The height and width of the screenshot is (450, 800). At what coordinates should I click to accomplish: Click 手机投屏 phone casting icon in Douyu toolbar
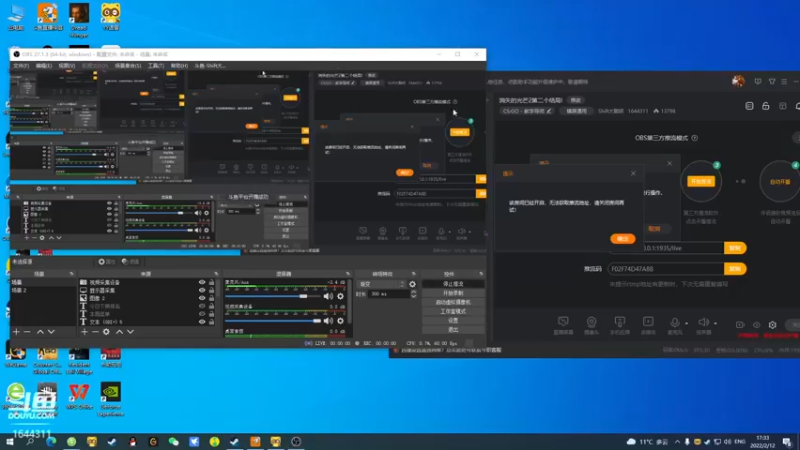[620, 321]
